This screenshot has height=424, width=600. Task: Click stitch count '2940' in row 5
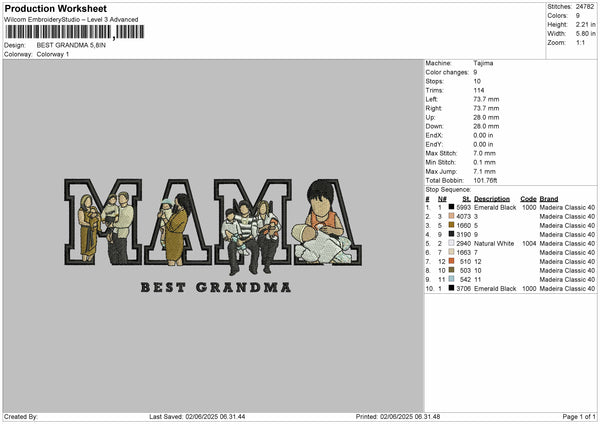tap(463, 243)
